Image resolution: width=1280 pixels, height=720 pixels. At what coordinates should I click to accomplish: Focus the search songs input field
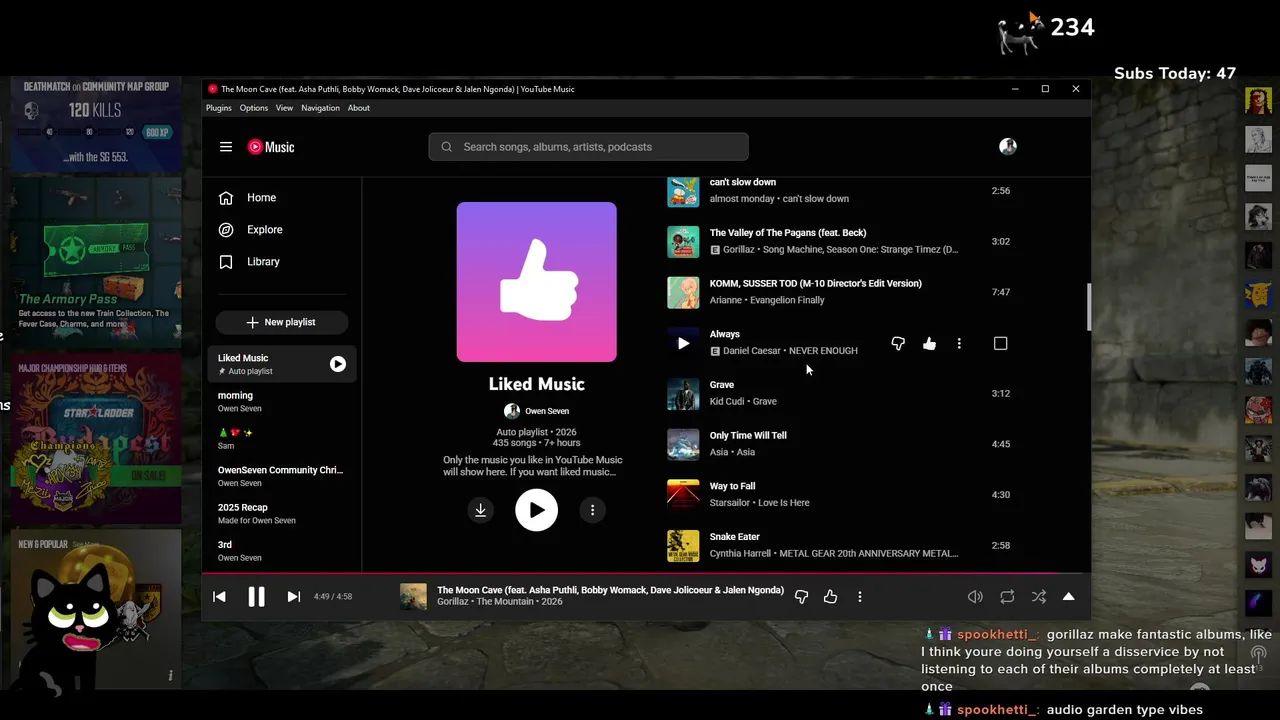pyautogui.click(x=588, y=147)
